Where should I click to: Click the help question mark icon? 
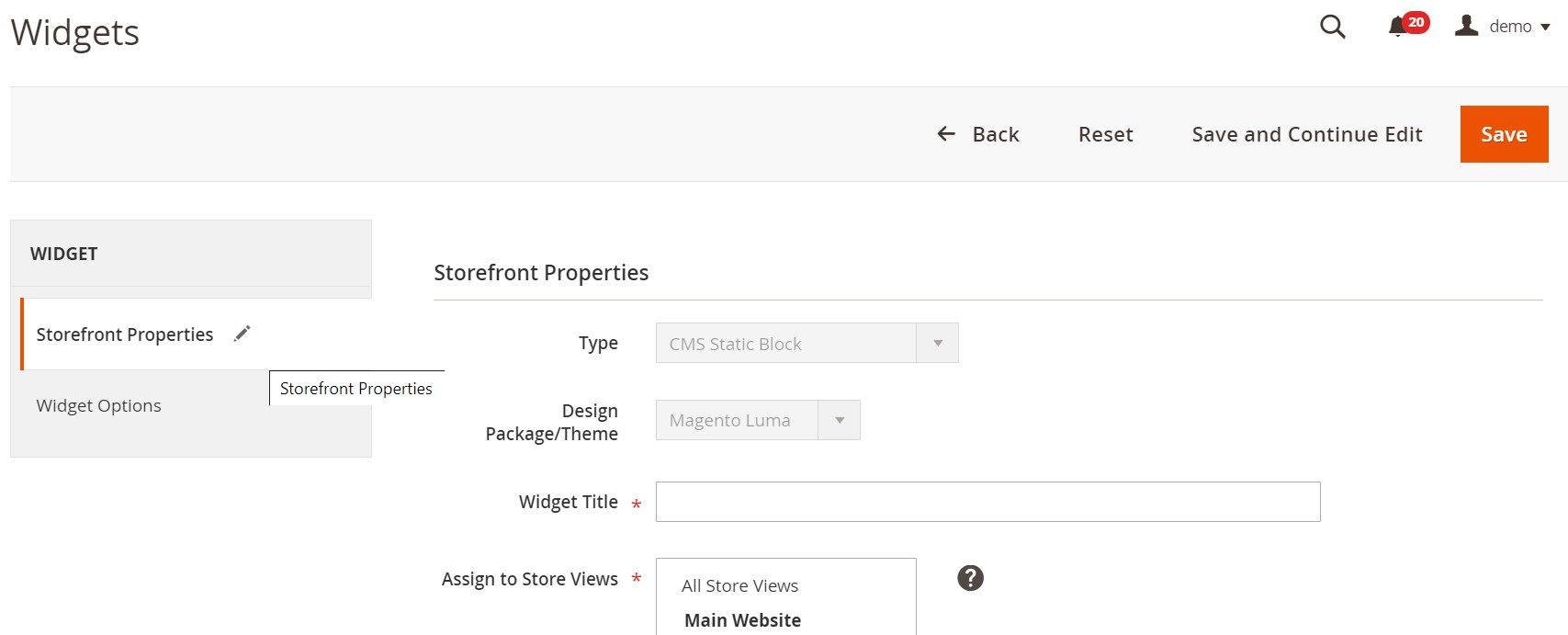tap(970, 578)
